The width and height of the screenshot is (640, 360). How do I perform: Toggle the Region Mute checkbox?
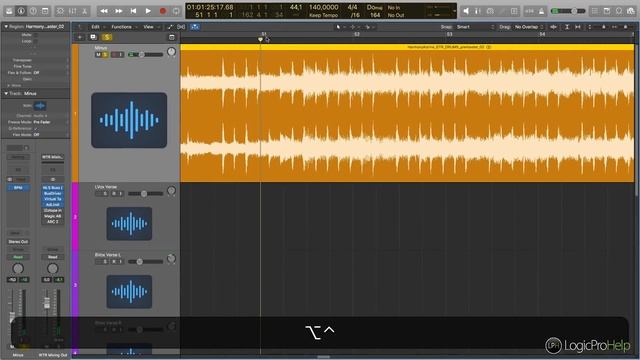coord(36,35)
